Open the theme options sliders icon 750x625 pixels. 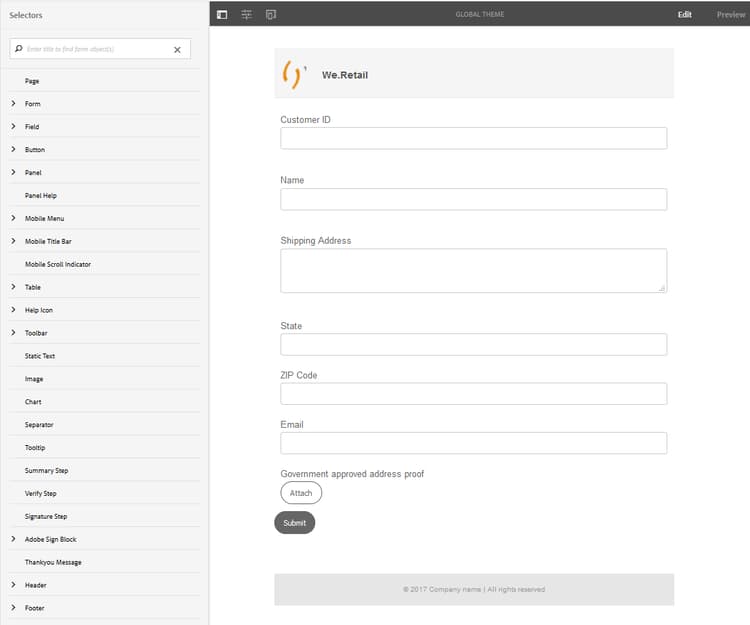[x=246, y=14]
